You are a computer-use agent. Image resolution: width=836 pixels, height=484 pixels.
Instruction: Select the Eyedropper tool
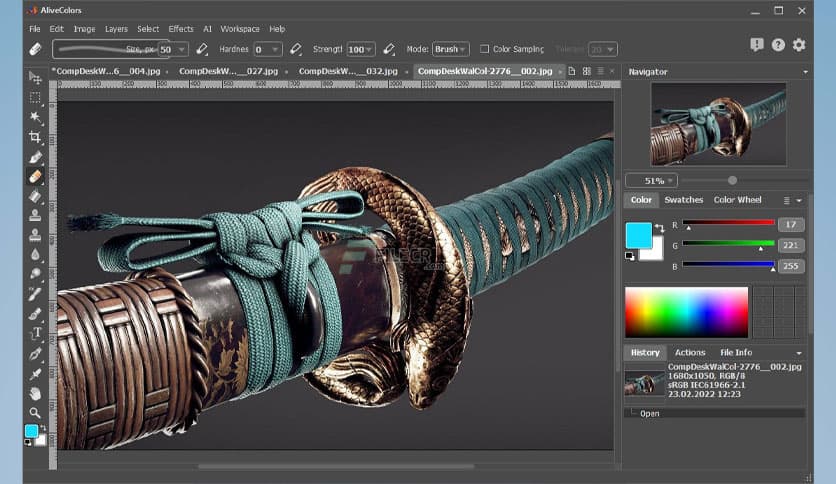(35, 373)
